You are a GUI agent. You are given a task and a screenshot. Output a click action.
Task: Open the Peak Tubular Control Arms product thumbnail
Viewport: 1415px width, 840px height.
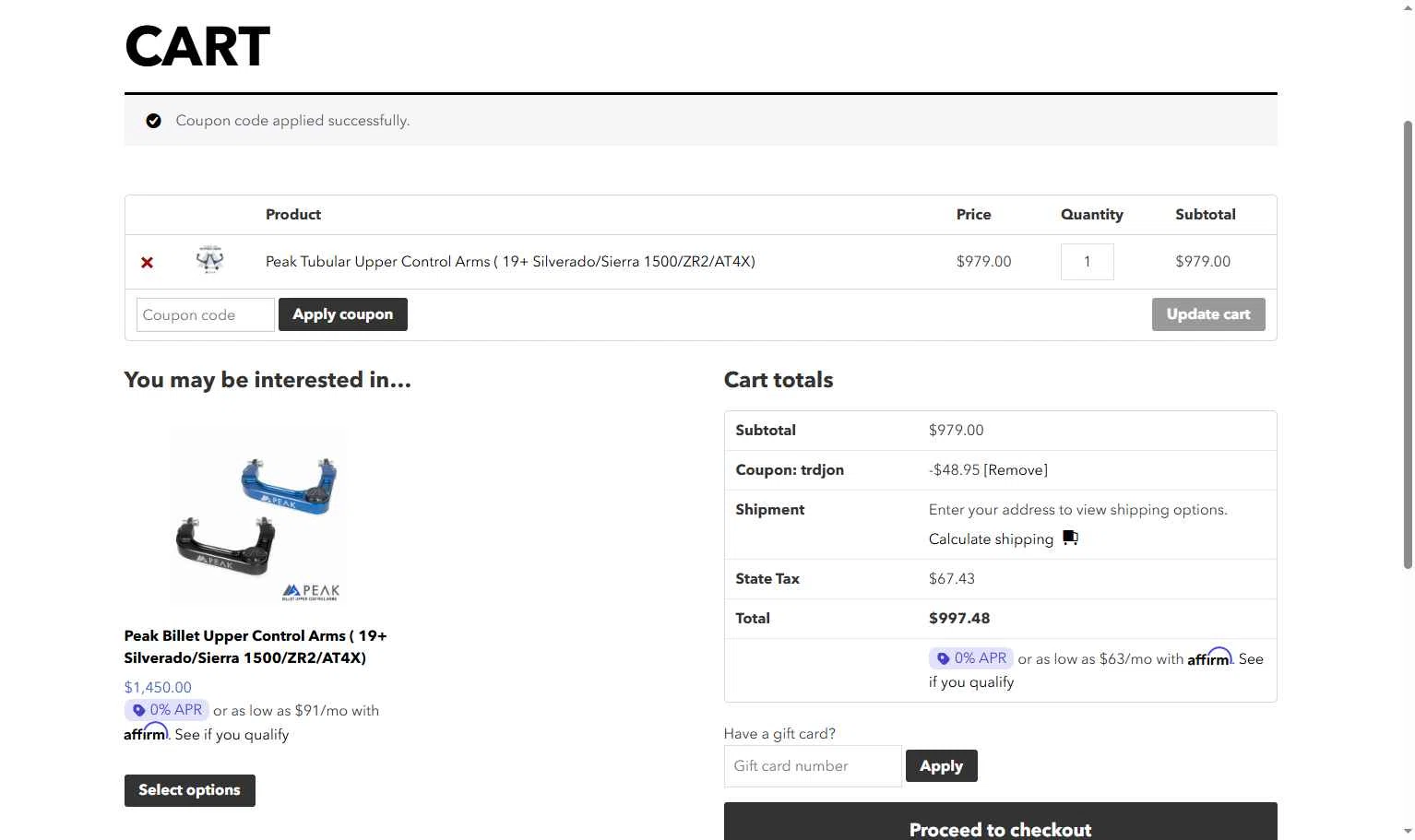(x=210, y=261)
